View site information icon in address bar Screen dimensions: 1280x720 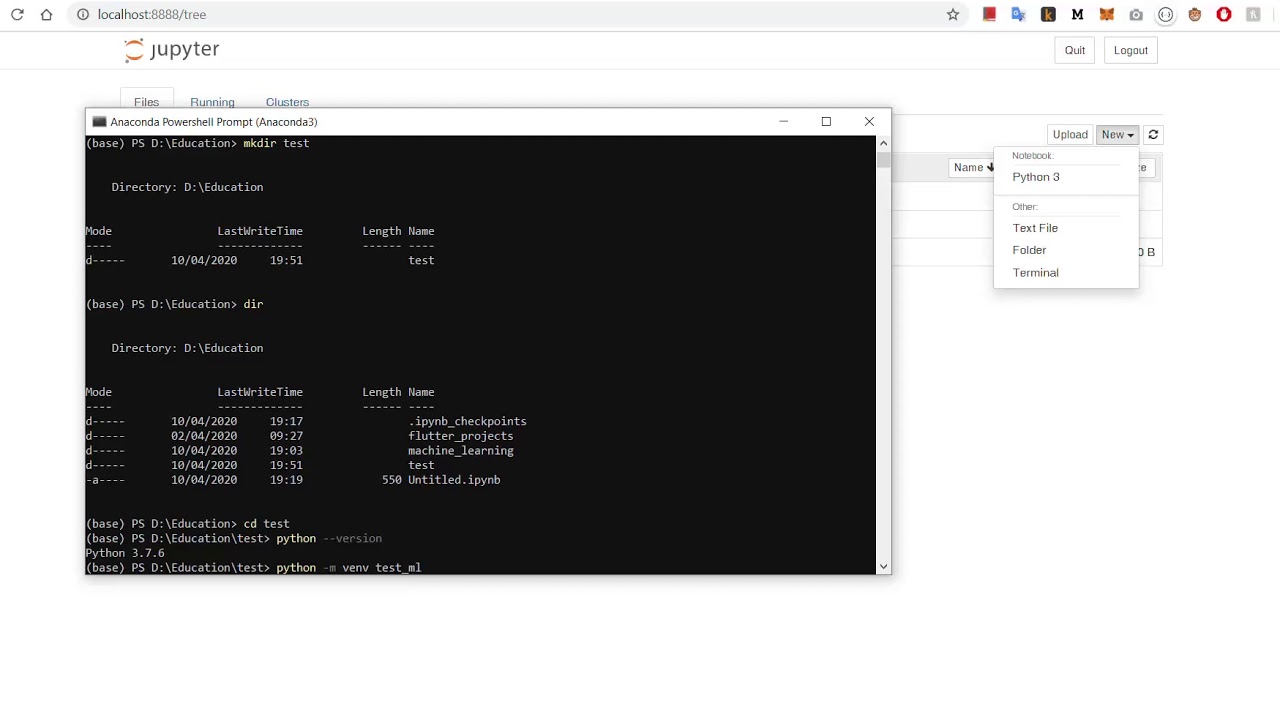[x=83, y=15]
